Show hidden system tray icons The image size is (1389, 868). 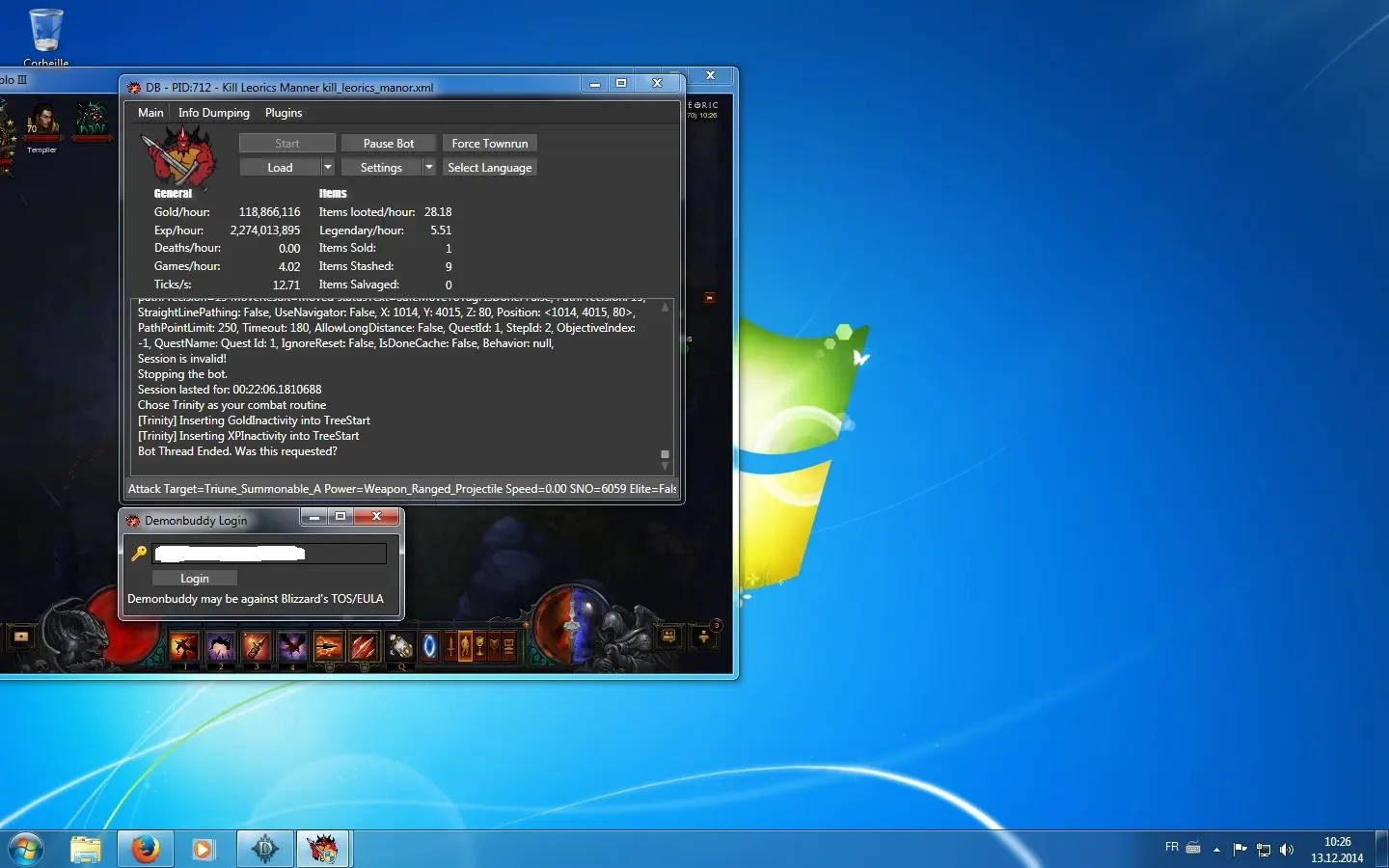click(1216, 850)
